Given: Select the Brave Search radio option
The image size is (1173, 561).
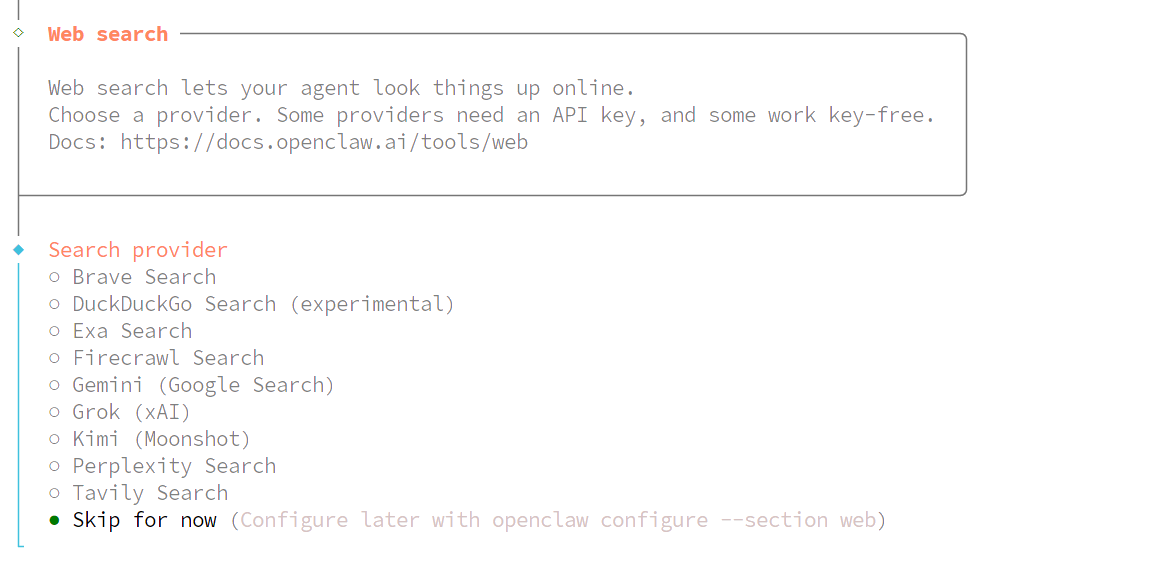Looking at the screenshot, I should point(143,277).
